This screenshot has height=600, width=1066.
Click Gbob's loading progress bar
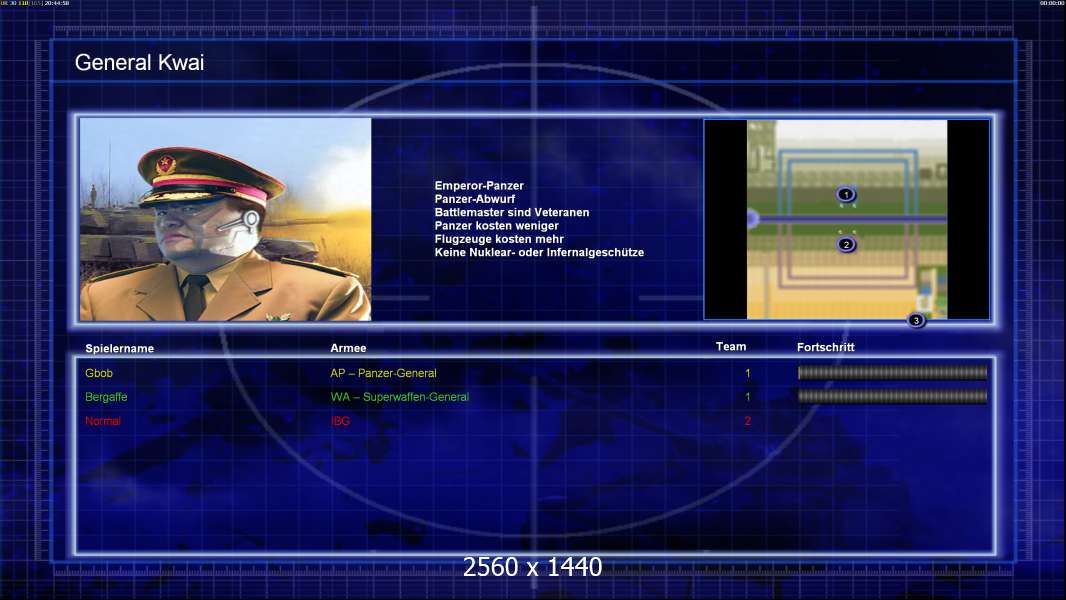[x=892, y=372]
